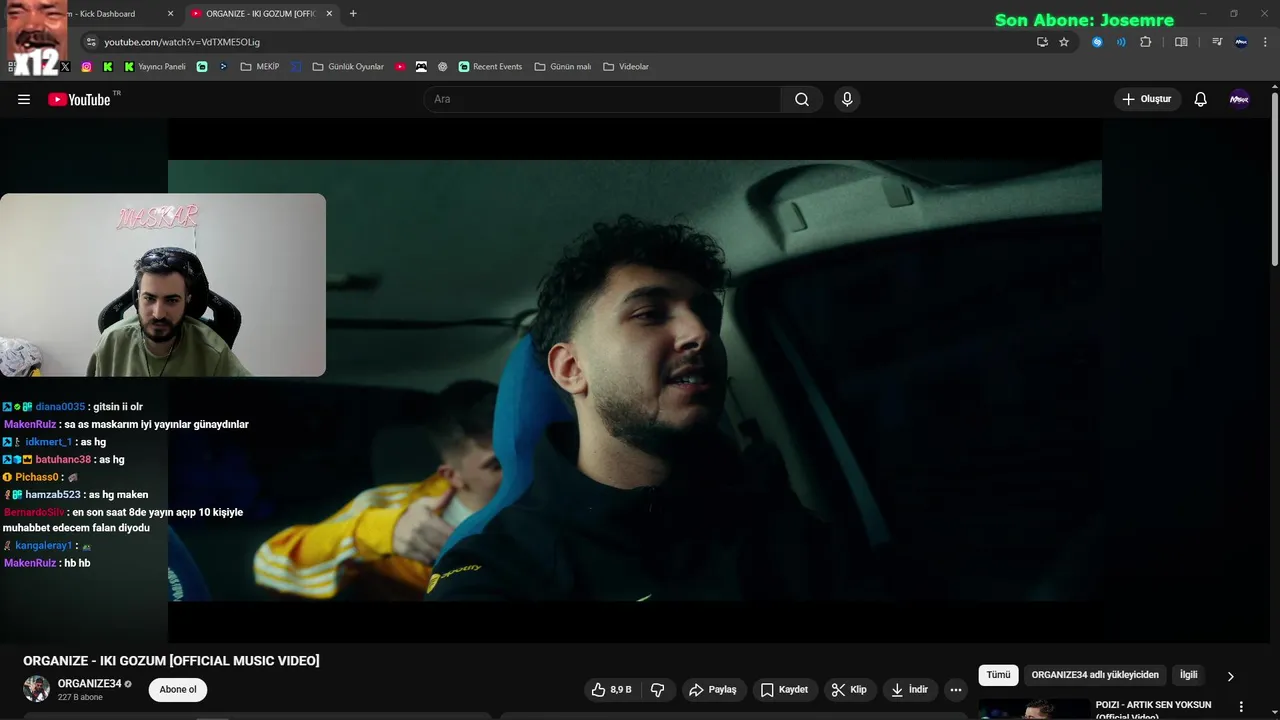Open options for POIZI recommended video
This screenshot has height=720, width=1280.
tap(1241, 706)
